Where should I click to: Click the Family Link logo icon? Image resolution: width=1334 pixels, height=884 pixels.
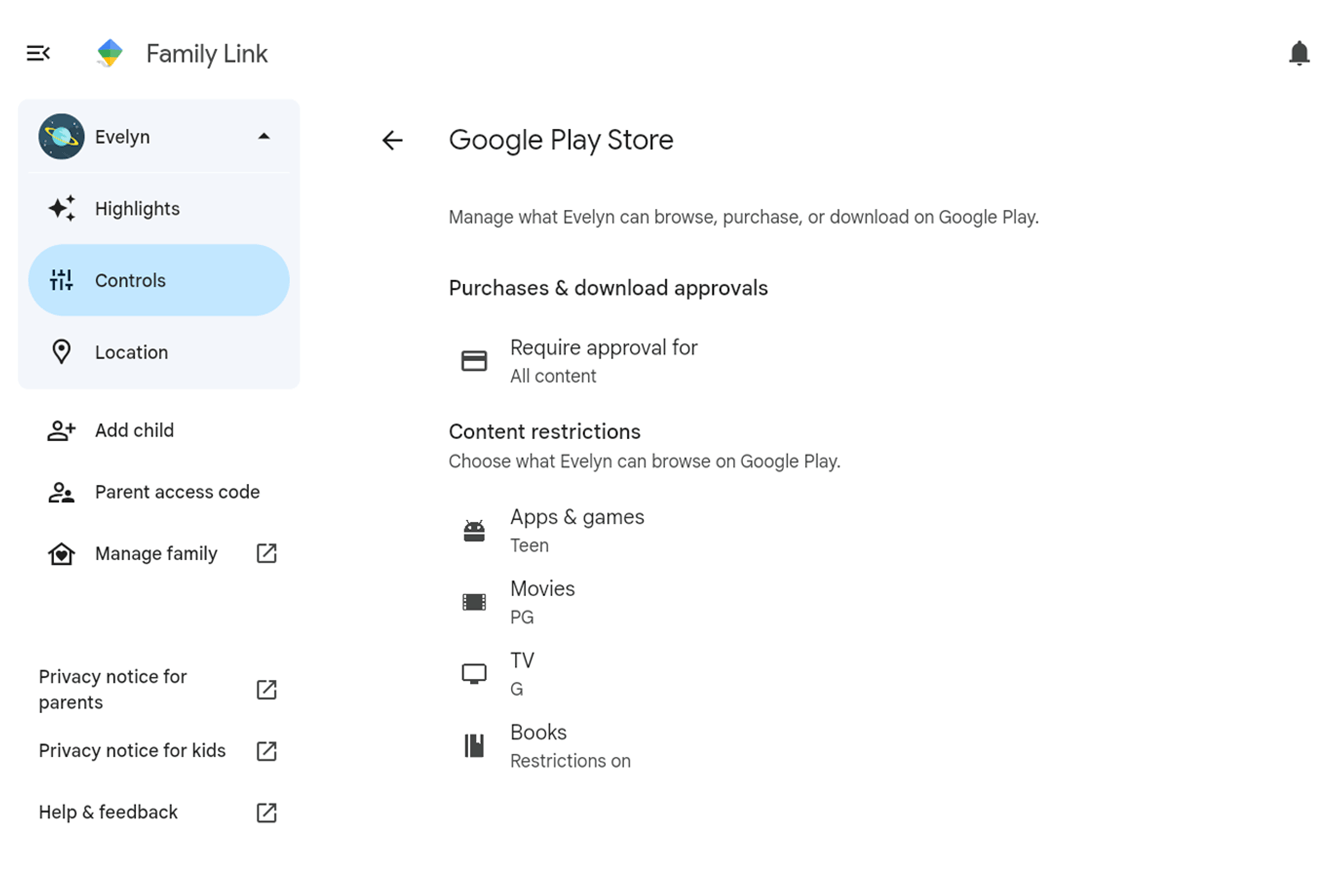point(110,53)
